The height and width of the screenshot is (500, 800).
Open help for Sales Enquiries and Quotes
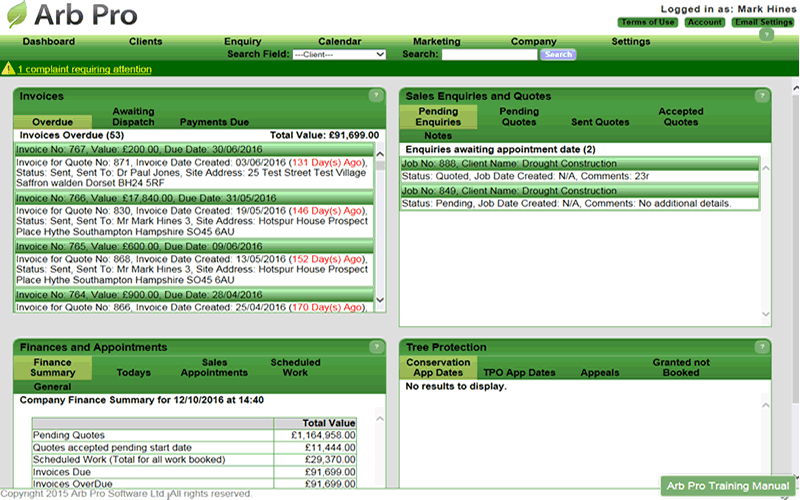(759, 96)
